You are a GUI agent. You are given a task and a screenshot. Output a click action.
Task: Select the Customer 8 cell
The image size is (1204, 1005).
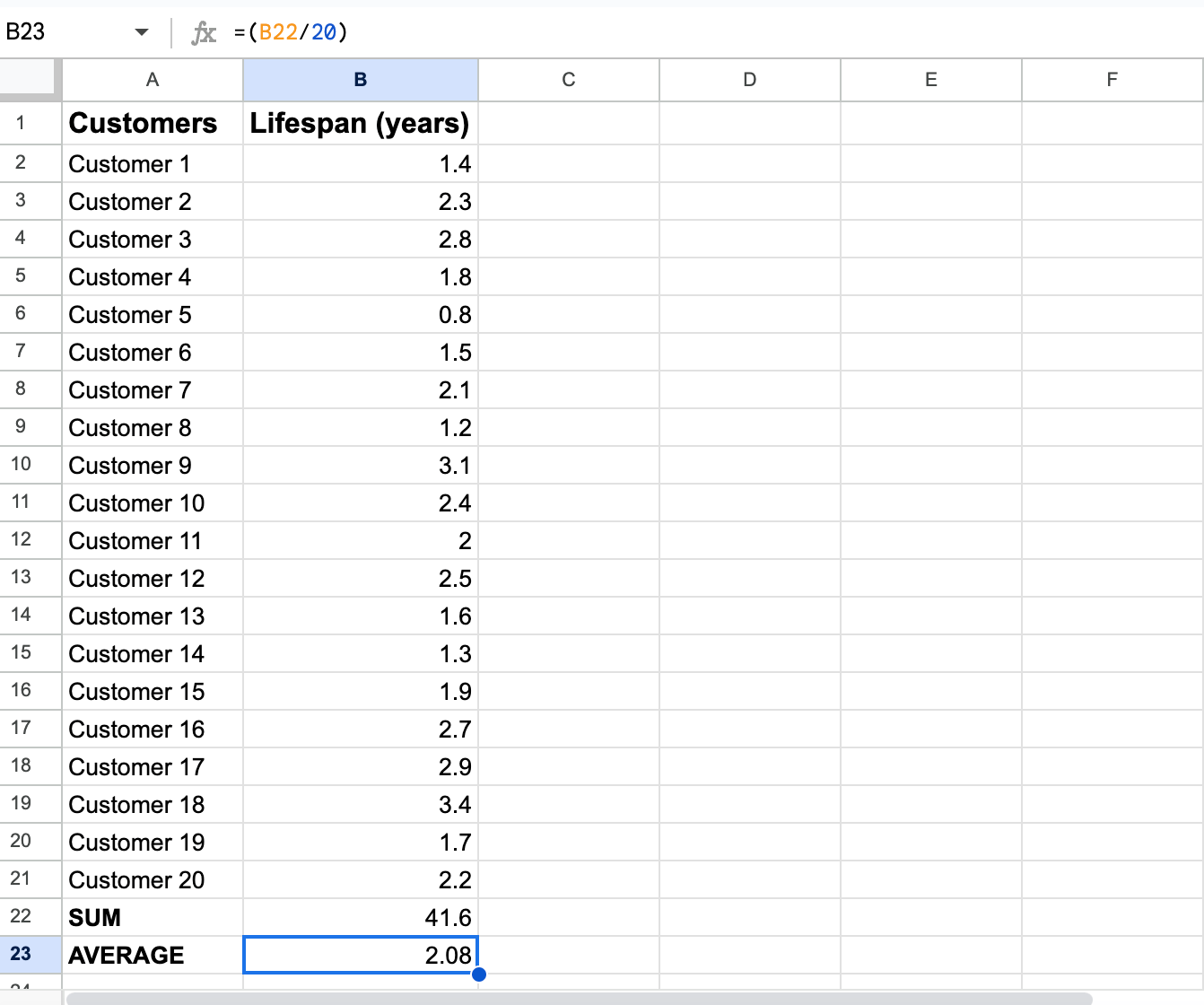[x=153, y=428]
